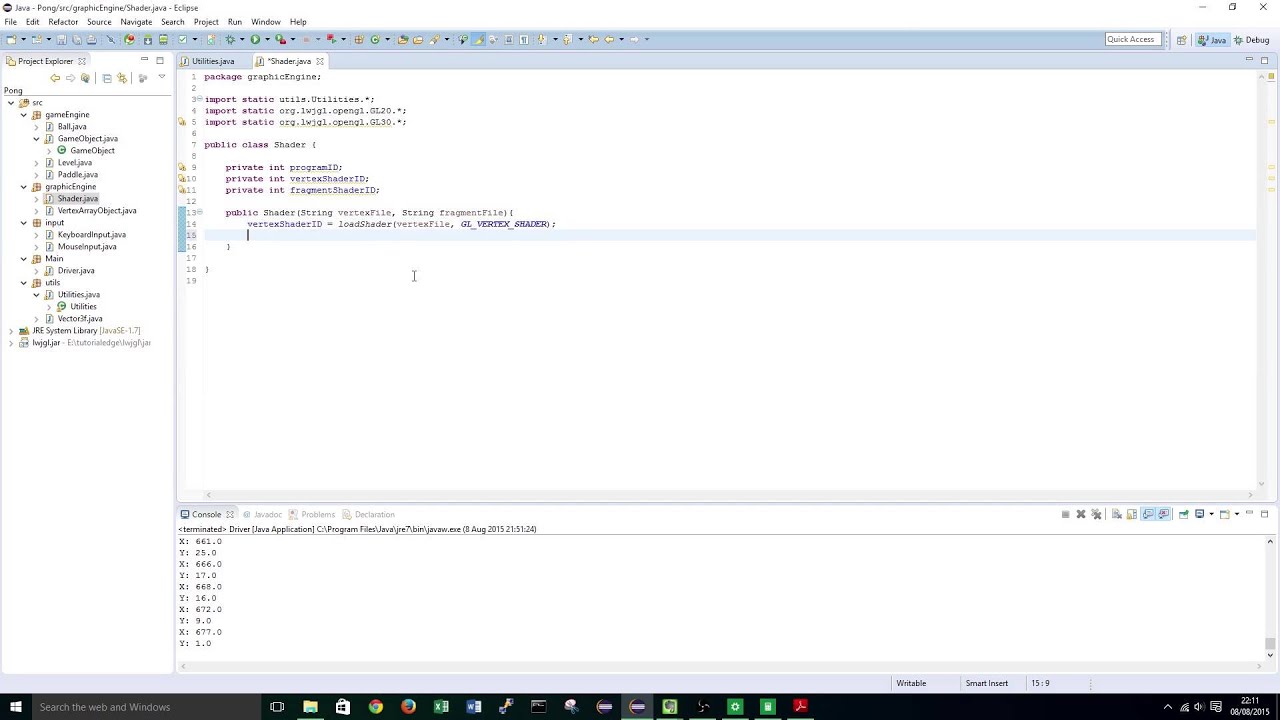1280x720 pixels.
Task: Expand Ball.java in the Project Explorer
Action: tap(37, 127)
